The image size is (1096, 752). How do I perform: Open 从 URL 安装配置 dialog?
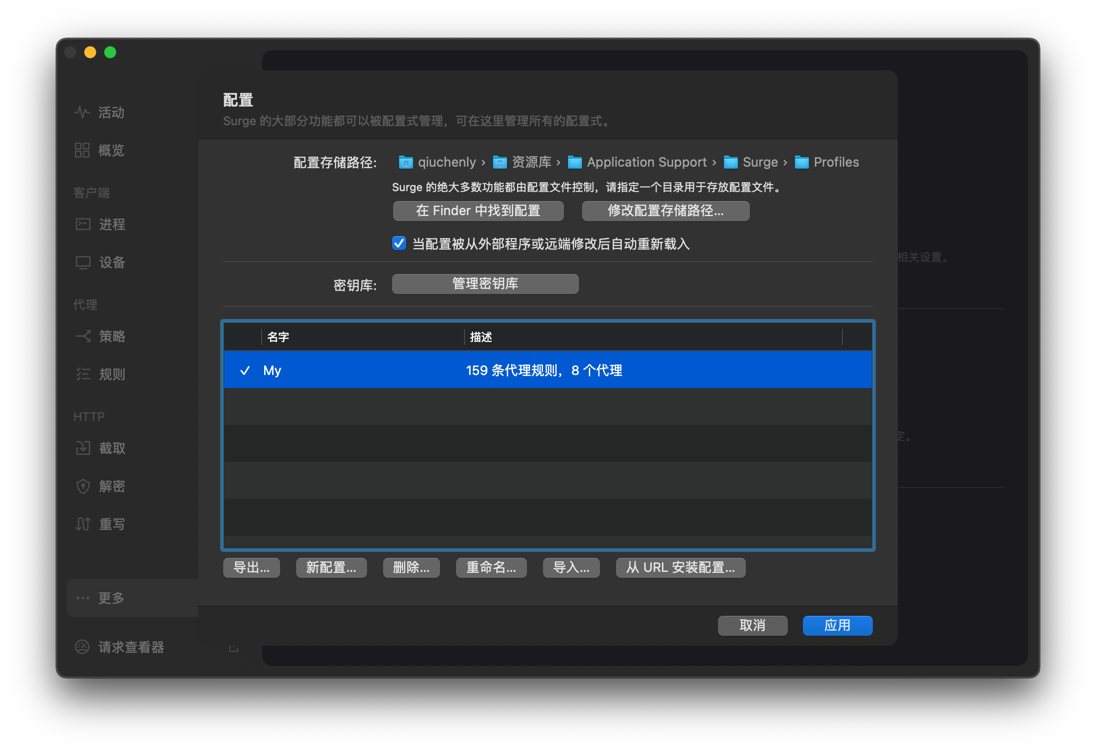pyautogui.click(x=680, y=567)
